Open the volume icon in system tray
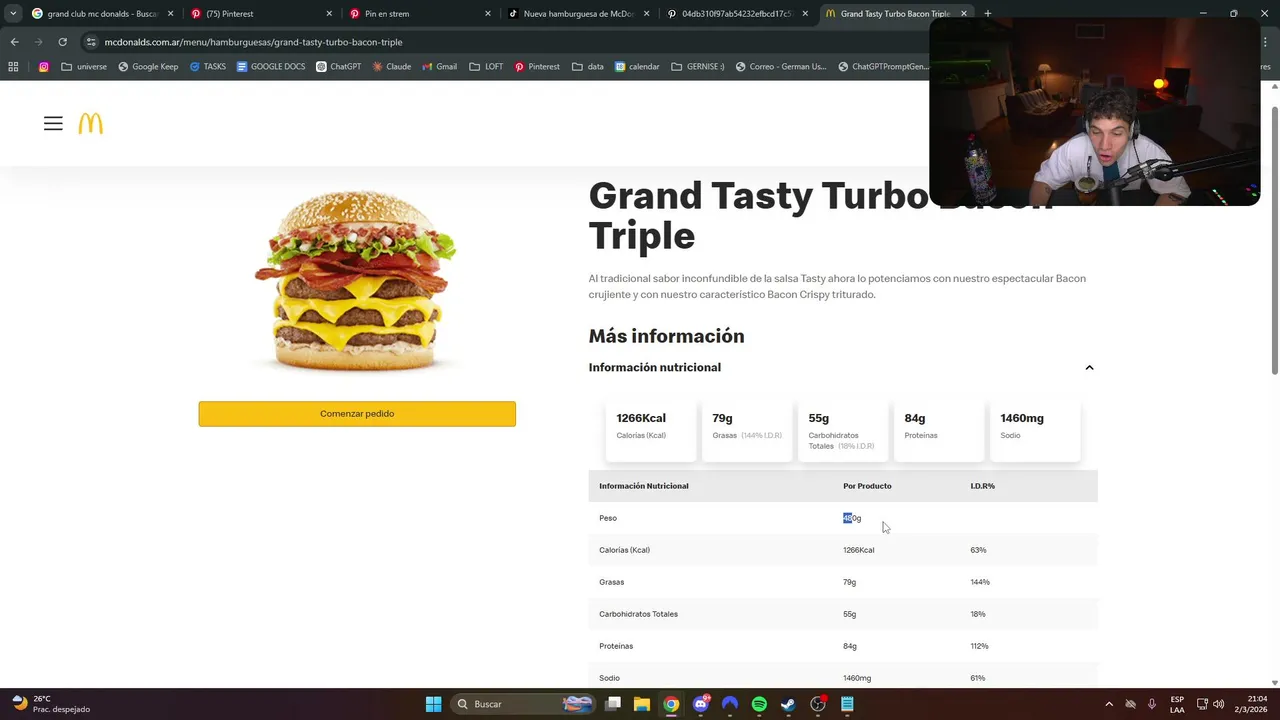This screenshot has width=1280, height=720. point(1218,704)
